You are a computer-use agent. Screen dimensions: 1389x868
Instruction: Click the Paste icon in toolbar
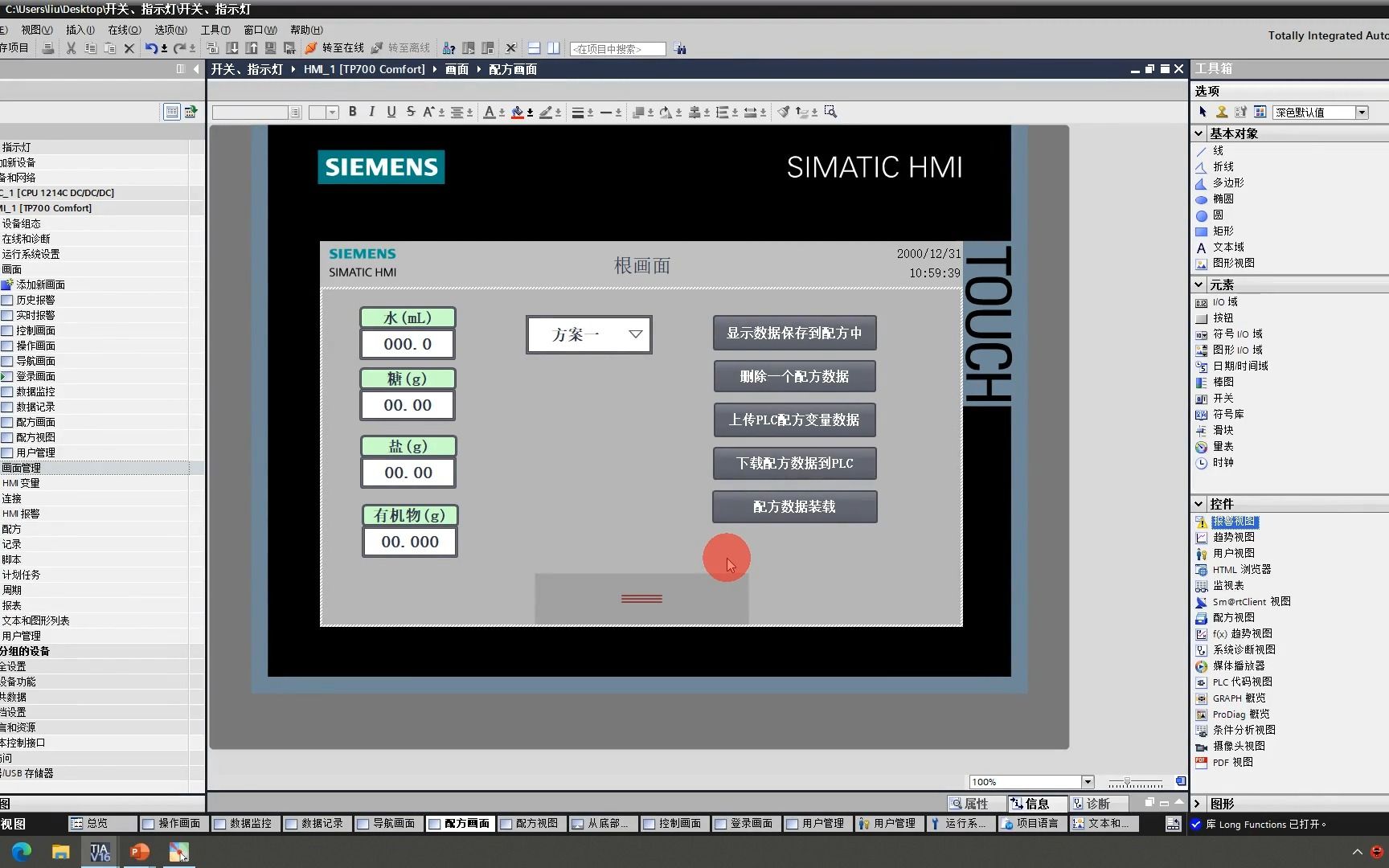coord(109,48)
